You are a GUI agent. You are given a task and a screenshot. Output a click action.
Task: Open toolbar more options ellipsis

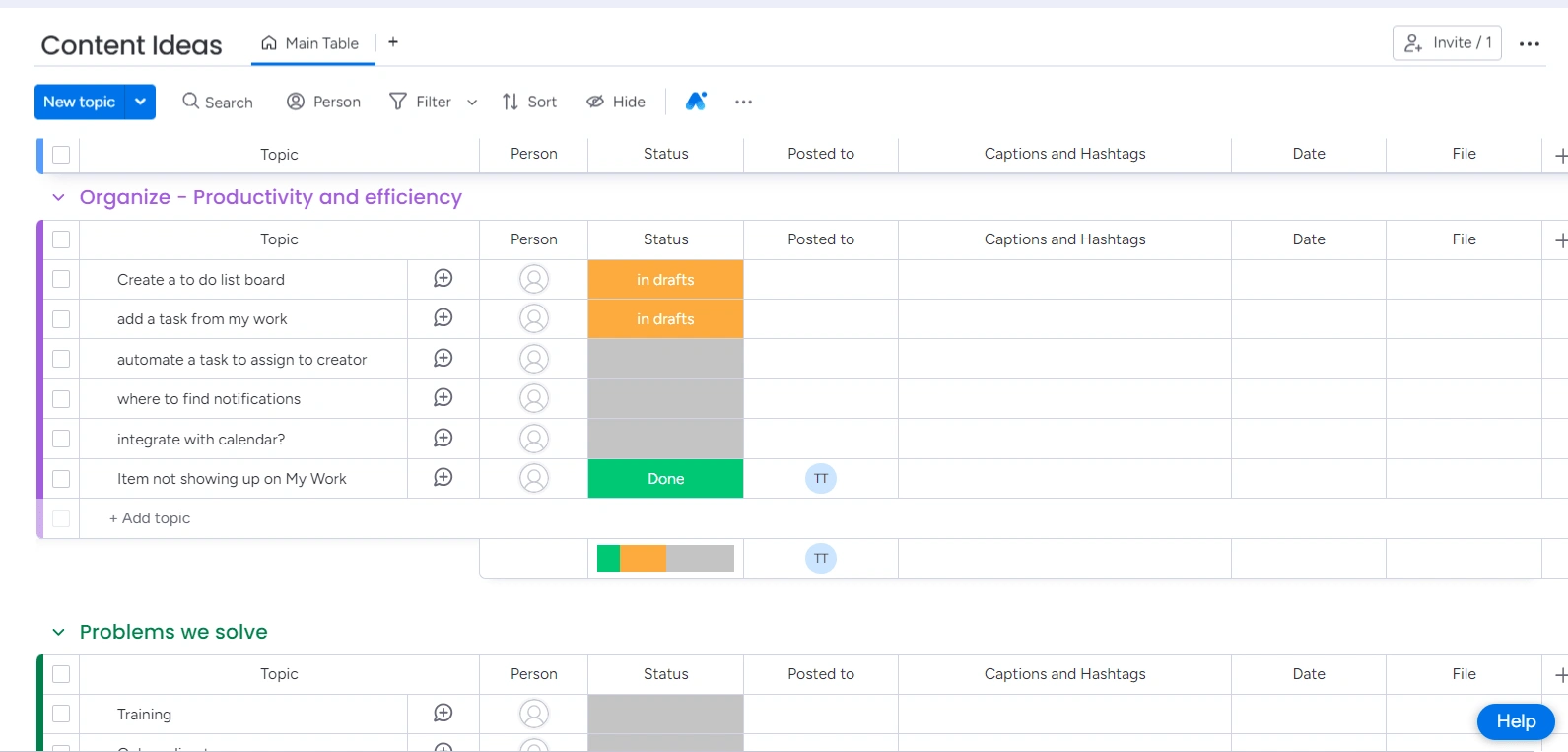pos(743,102)
